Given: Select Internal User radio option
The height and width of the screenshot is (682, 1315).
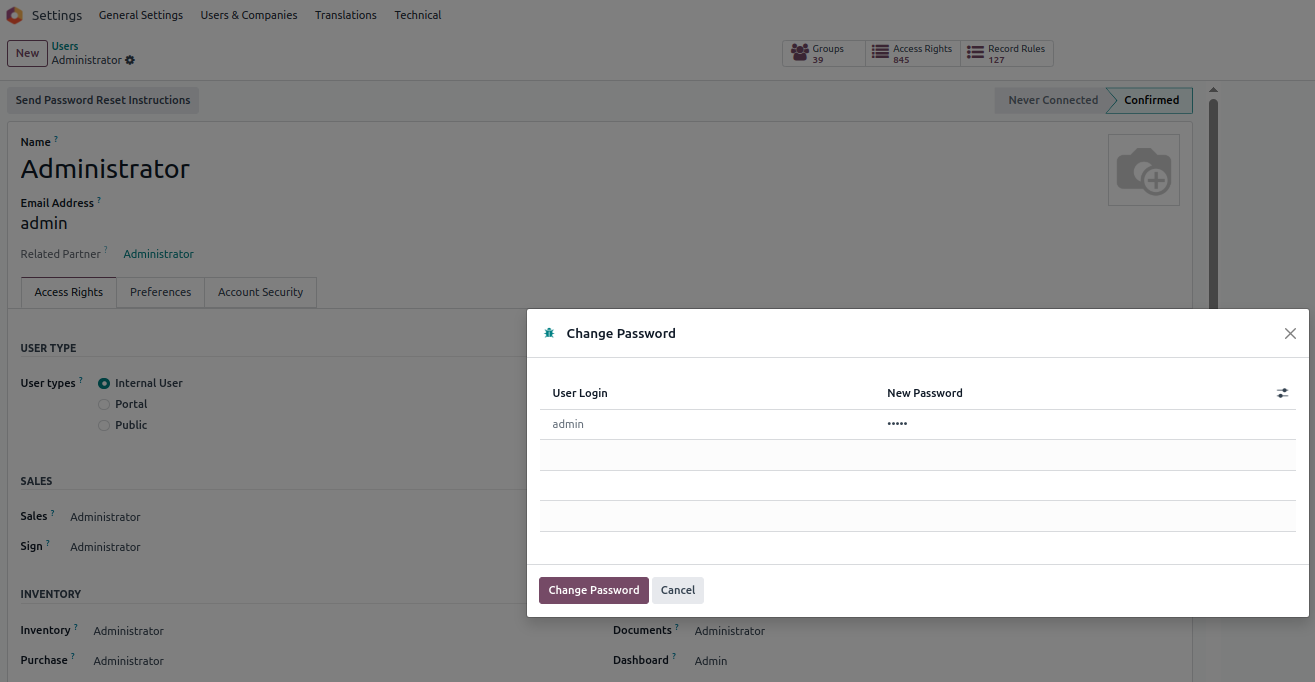Looking at the screenshot, I should (104, 383).
